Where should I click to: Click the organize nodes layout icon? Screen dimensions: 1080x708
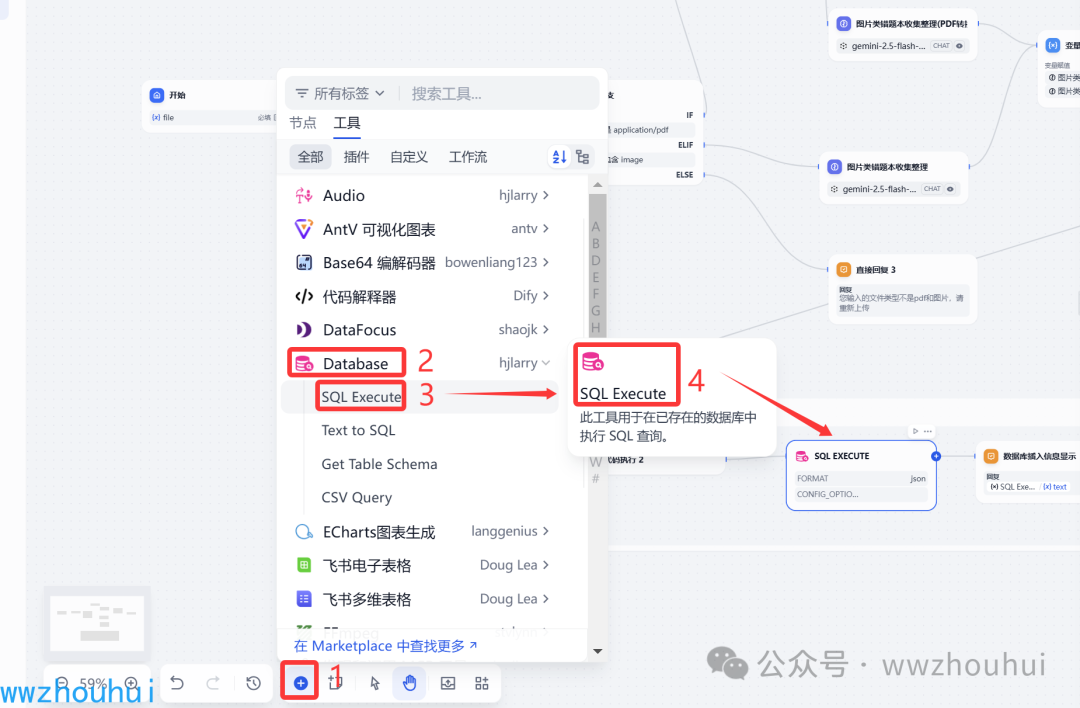[x=482, y=683]
